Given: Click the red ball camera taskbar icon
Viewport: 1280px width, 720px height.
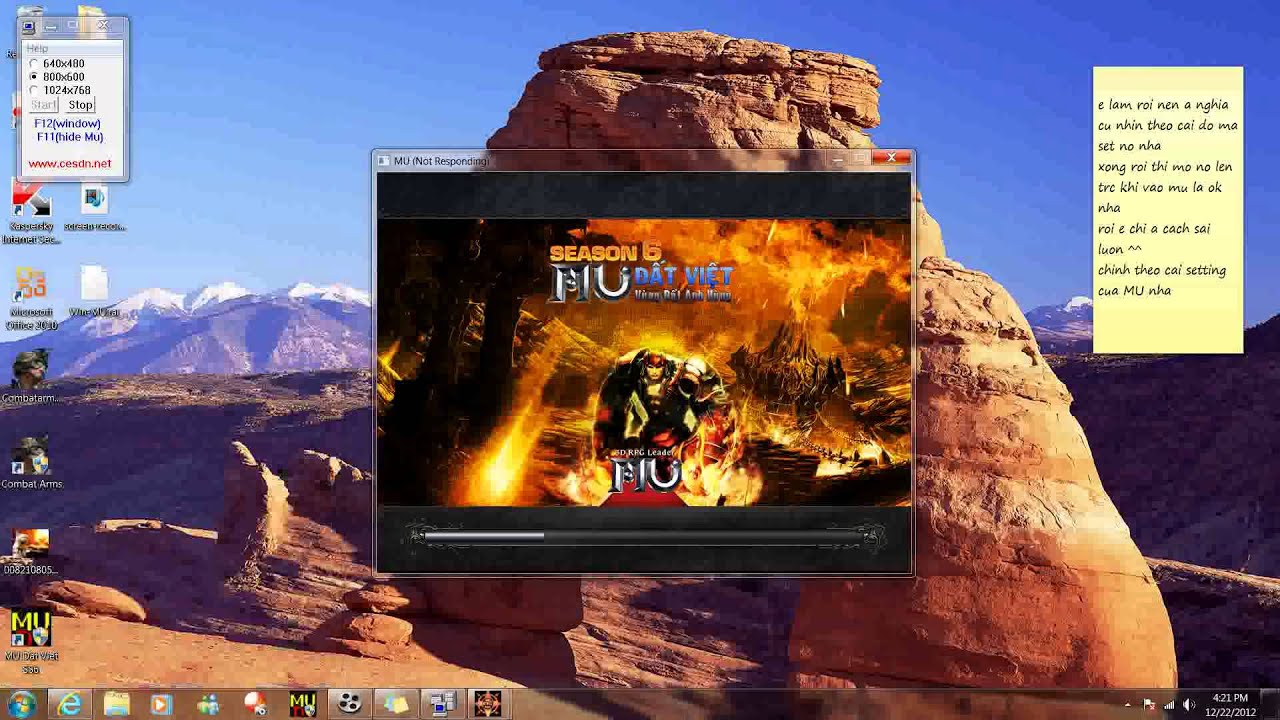Looking at the screenshot, I should pyautogui.click(x=256, y=704).
